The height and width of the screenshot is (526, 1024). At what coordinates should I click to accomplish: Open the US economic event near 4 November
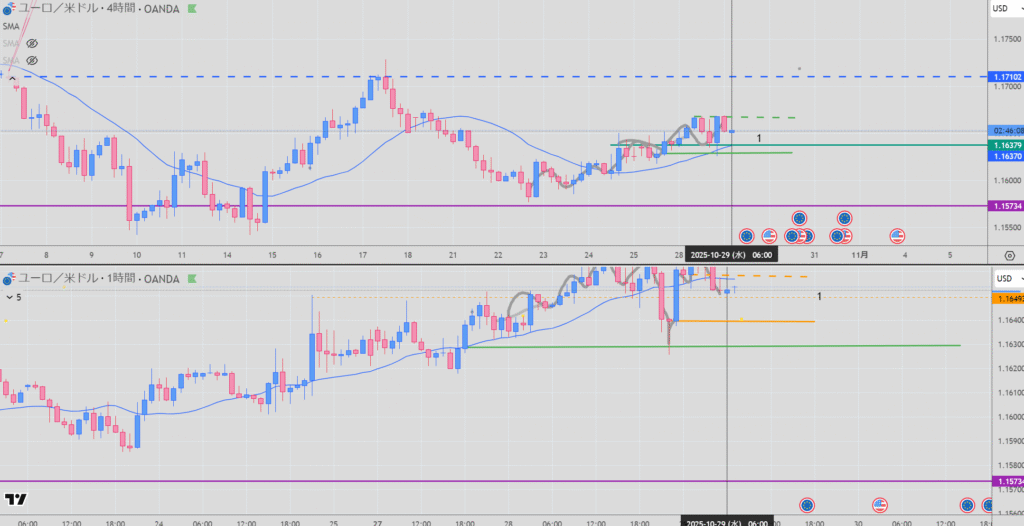coord(897,236)
